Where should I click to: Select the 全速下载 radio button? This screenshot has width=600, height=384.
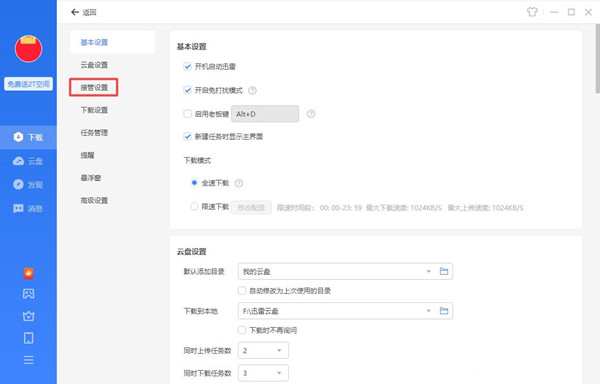(x=194, y=183)
